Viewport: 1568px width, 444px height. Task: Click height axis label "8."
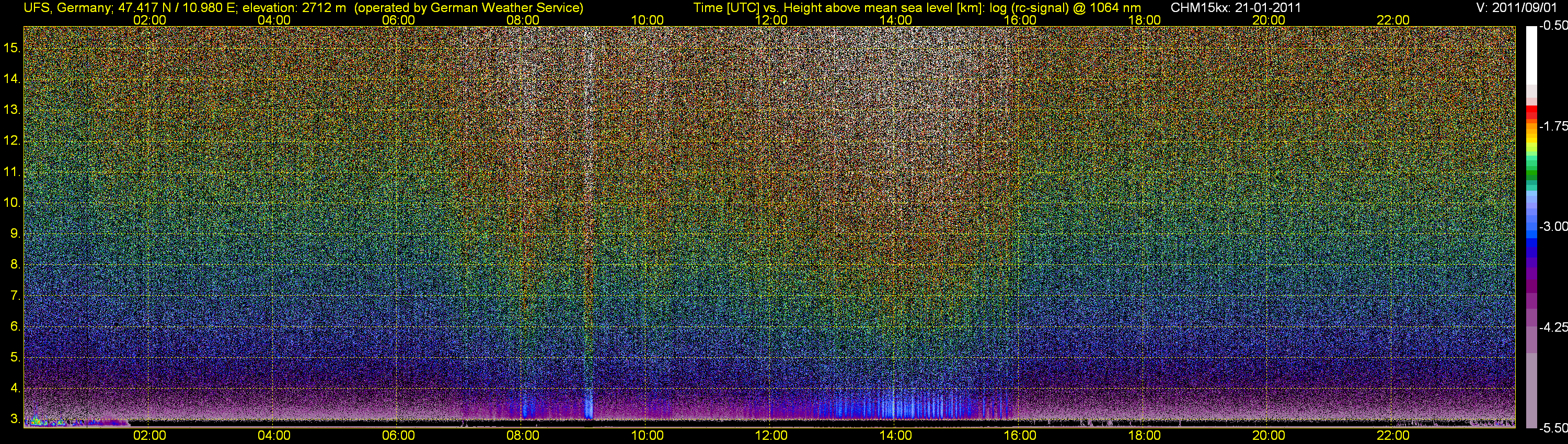15,265
